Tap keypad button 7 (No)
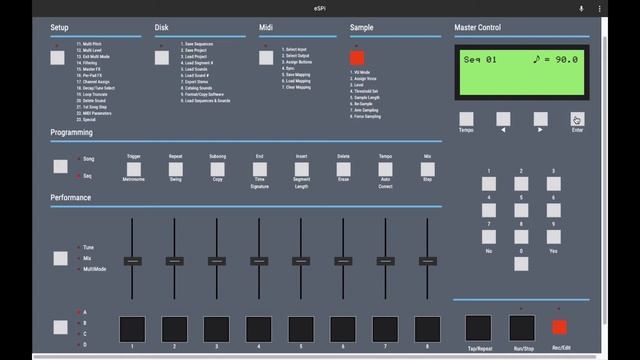This screenshot has height=360, width=640. (489, 237)
